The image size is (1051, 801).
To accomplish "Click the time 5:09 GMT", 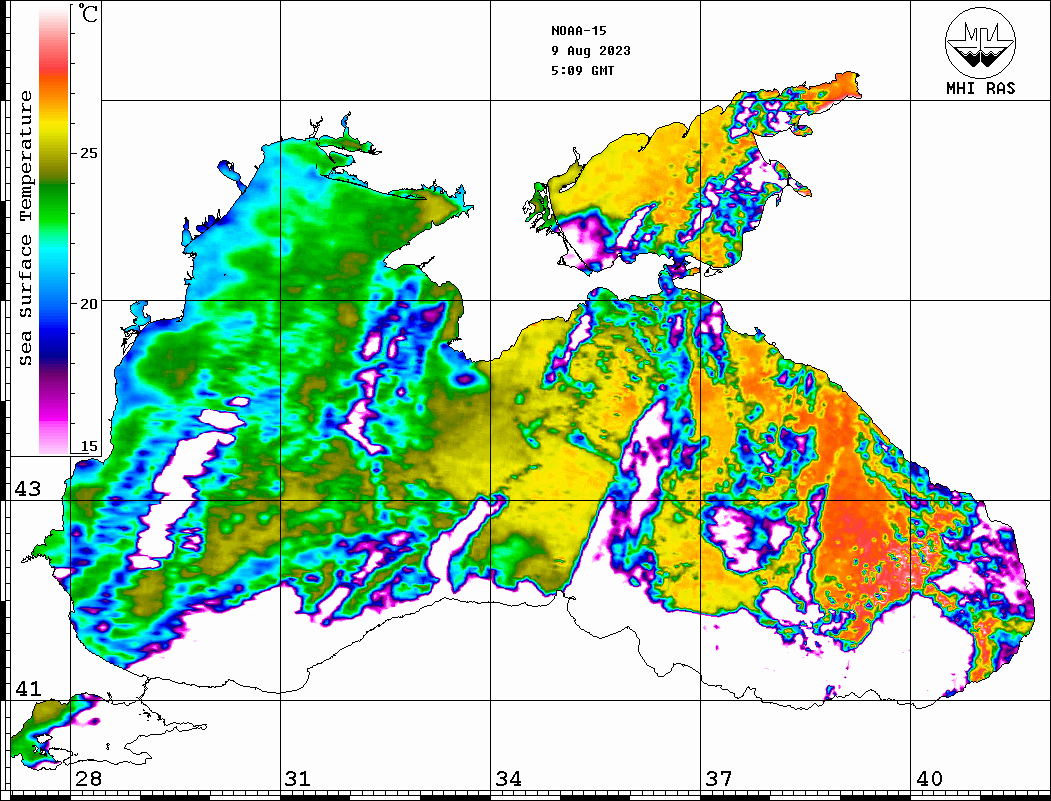I will (x=582, y=70).
